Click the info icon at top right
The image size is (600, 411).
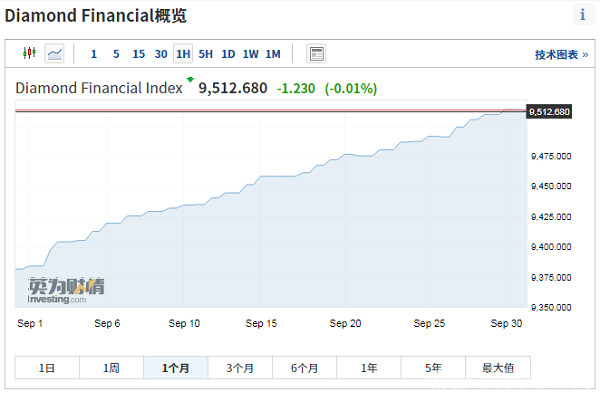click(x=582, y=15)
